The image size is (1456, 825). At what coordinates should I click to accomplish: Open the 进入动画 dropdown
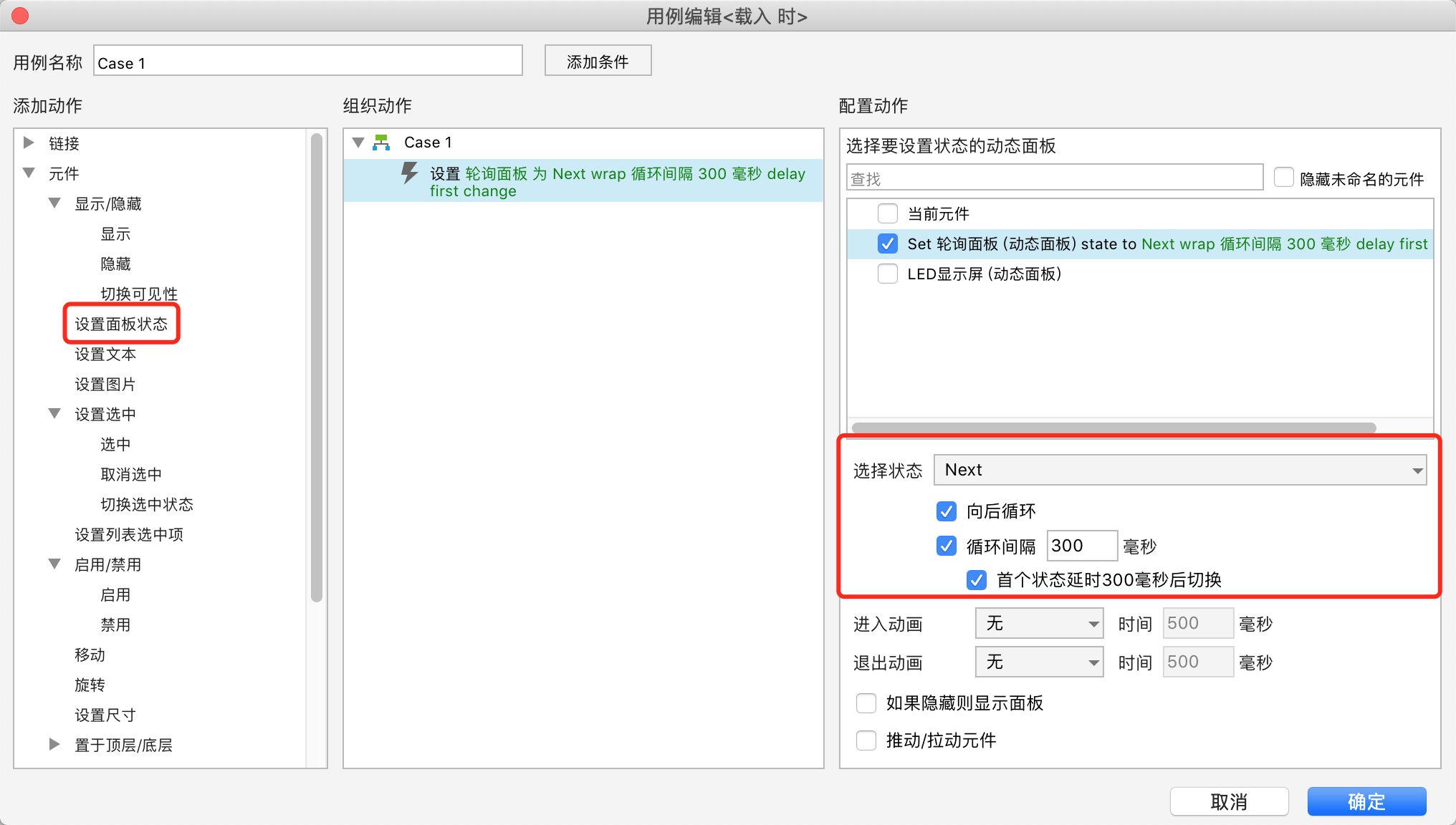(x=1039, y=623)
